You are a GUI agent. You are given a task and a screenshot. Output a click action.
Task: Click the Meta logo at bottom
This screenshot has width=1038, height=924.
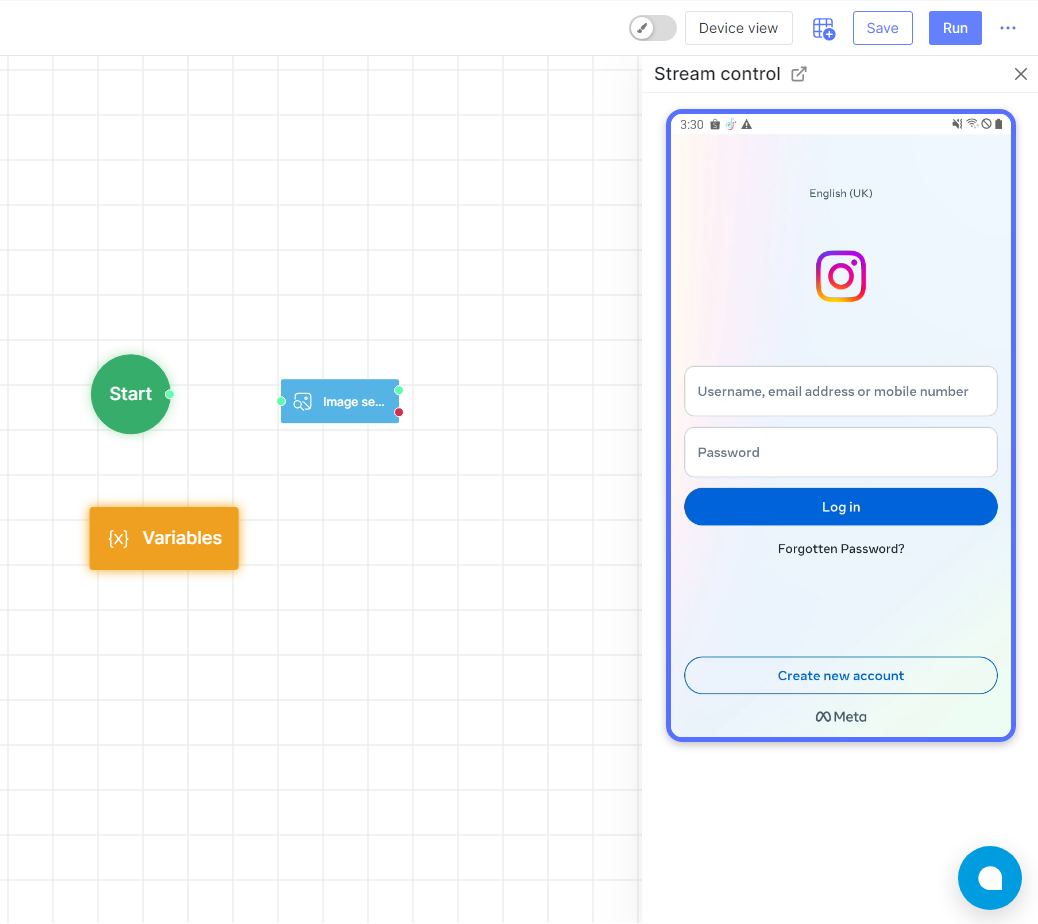pyautogui.click(x=841, y=717)
